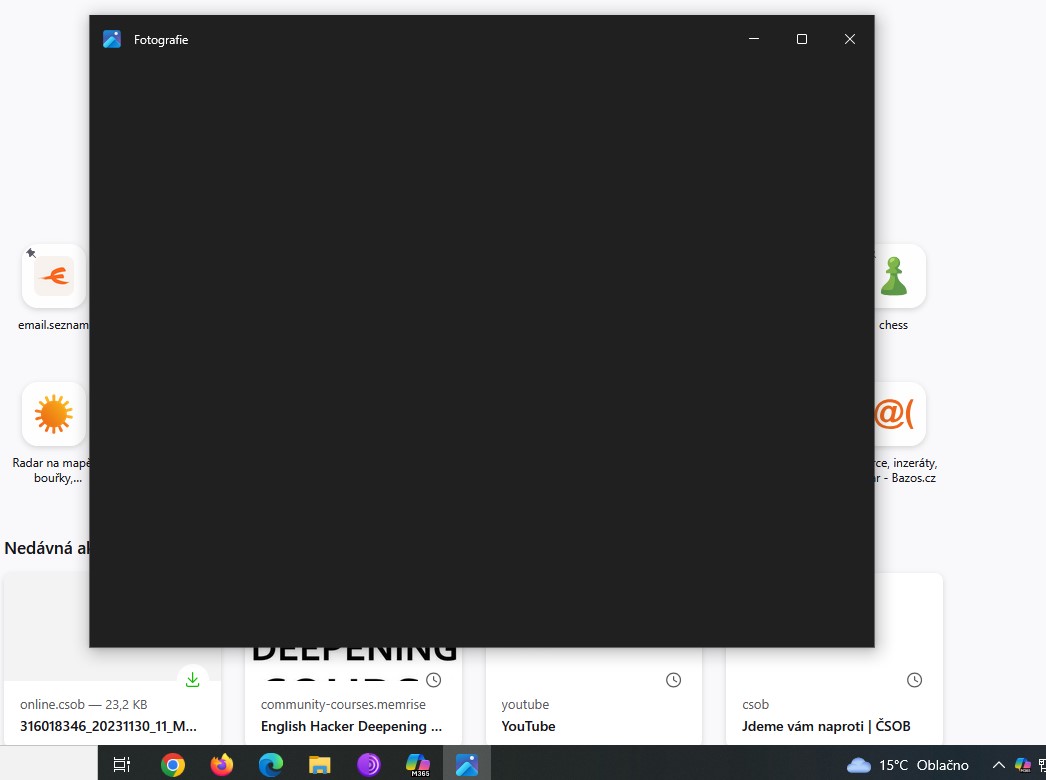This screenshot has height=780, width=1046.
Task: Open Radar na mapě bouřky shortcut
Action: [53, 414]
